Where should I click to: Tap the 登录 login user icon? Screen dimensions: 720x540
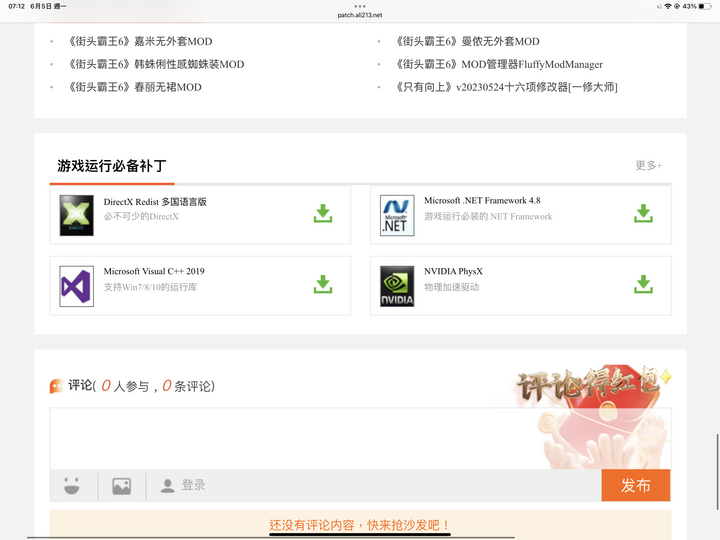click(x=168, y=486)
